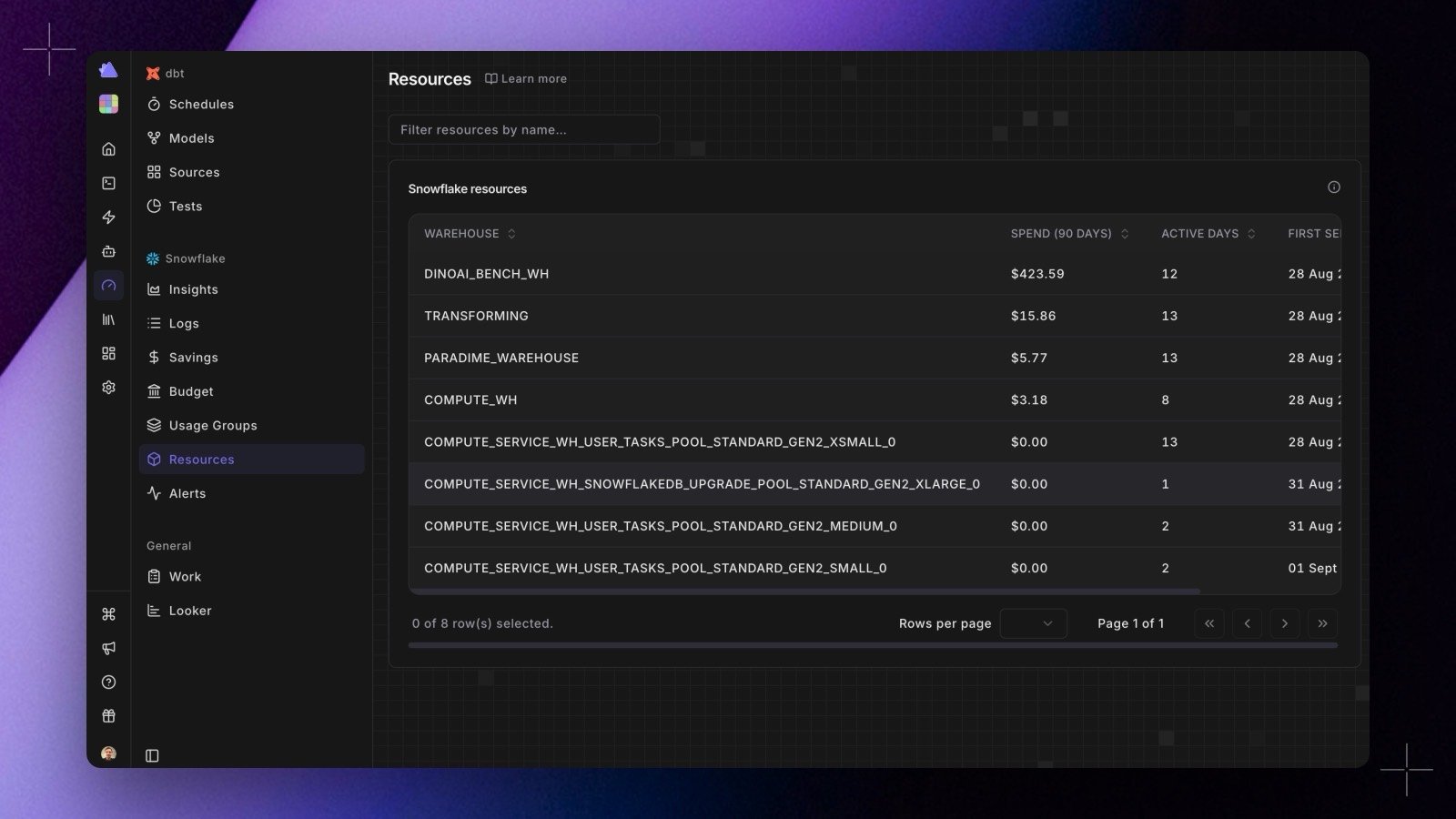Open the Budget page
The image size is (1456, 819).
coord(252,391)
